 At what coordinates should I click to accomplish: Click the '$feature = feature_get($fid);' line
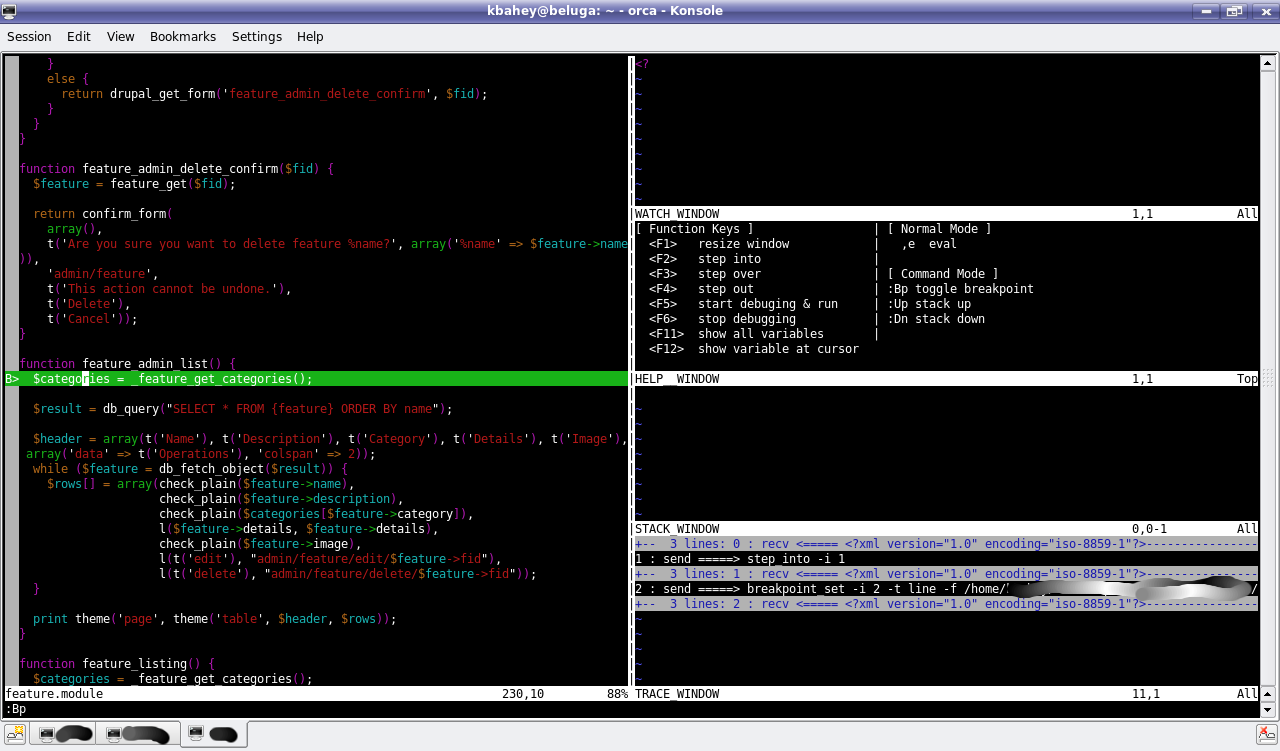[x=135, y=184]
